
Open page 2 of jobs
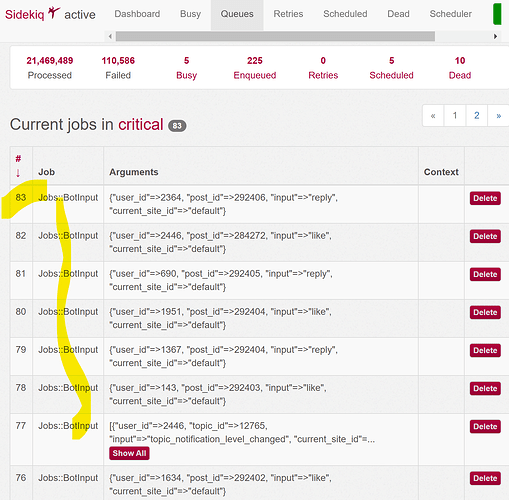click(x=477, y=116)
